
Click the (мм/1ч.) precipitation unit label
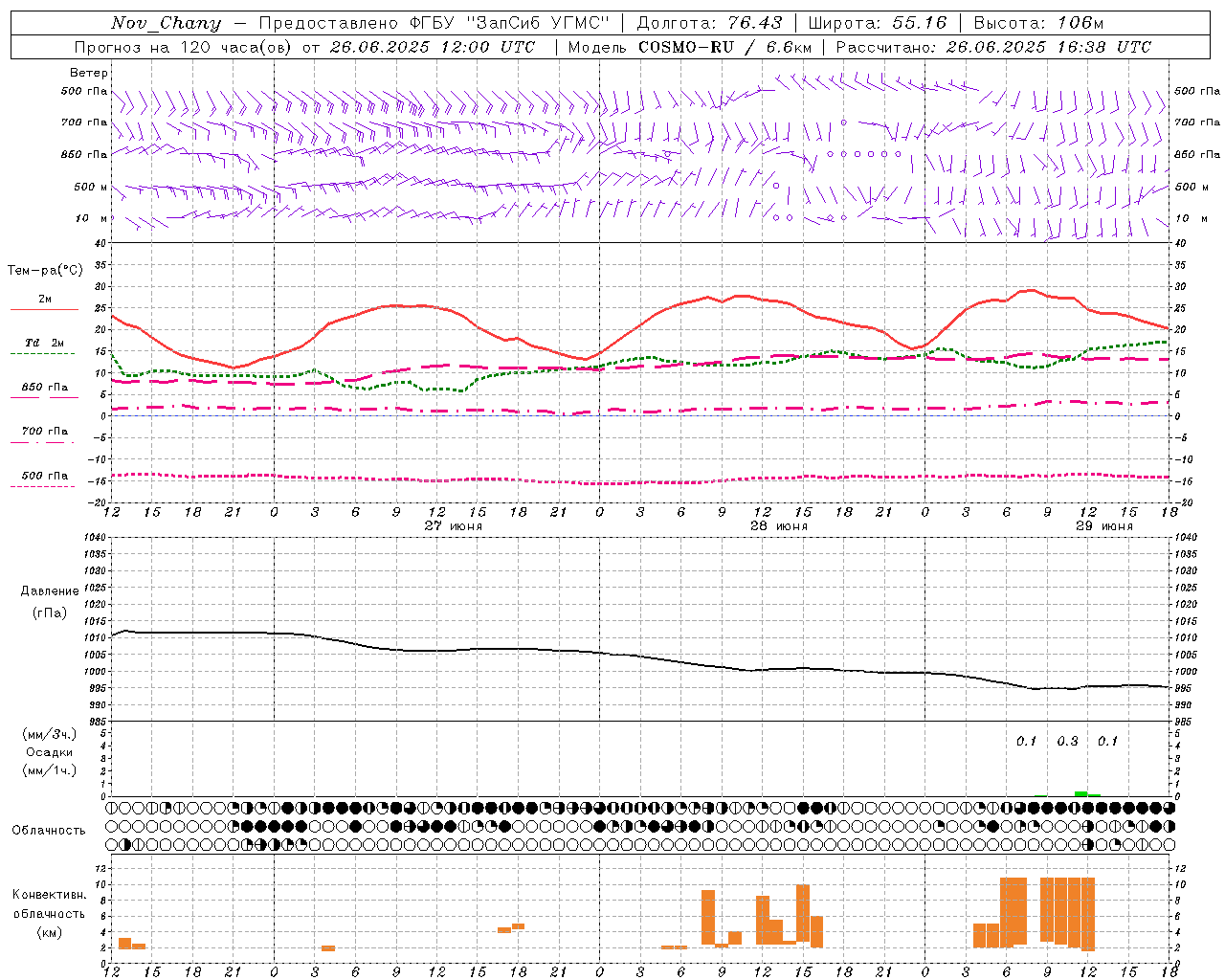(x=49, y=770)
